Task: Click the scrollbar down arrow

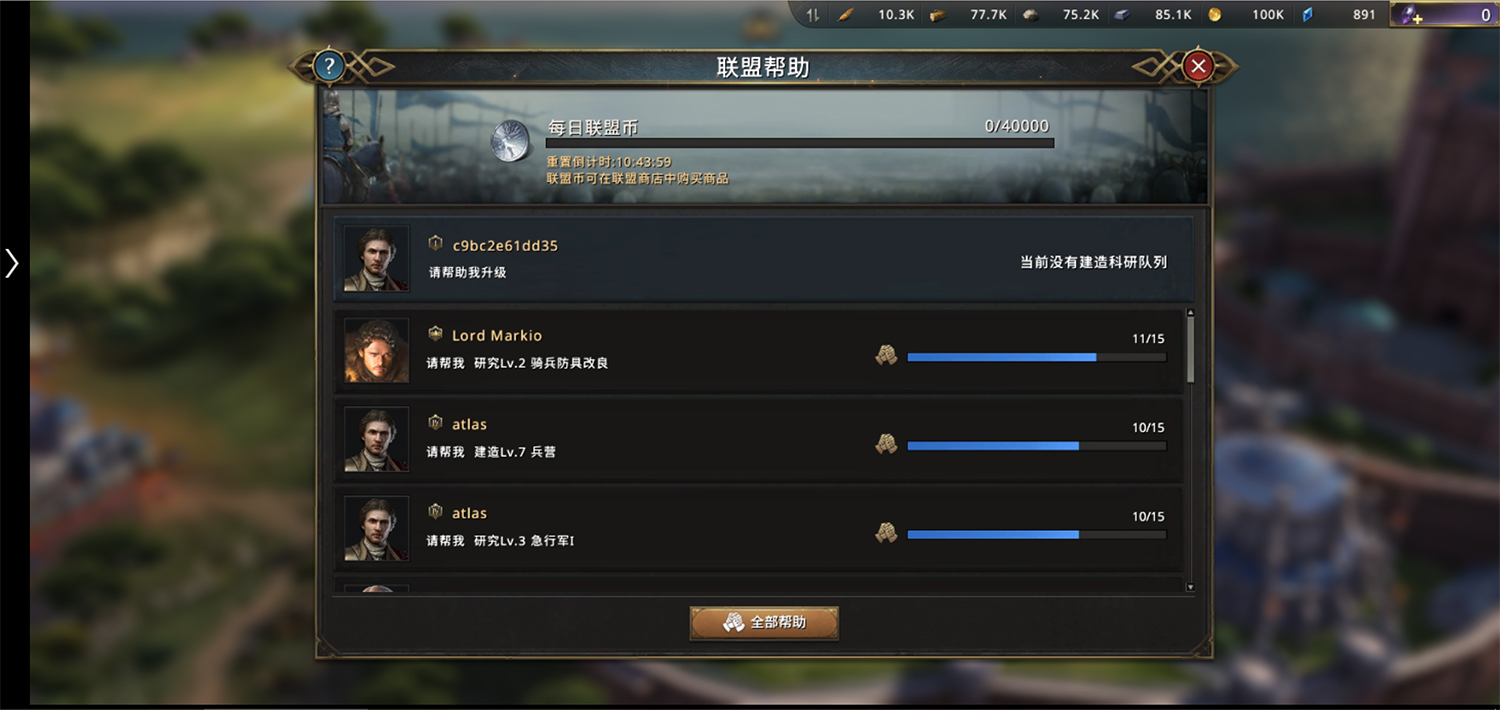Action: tap(1190, 587)
